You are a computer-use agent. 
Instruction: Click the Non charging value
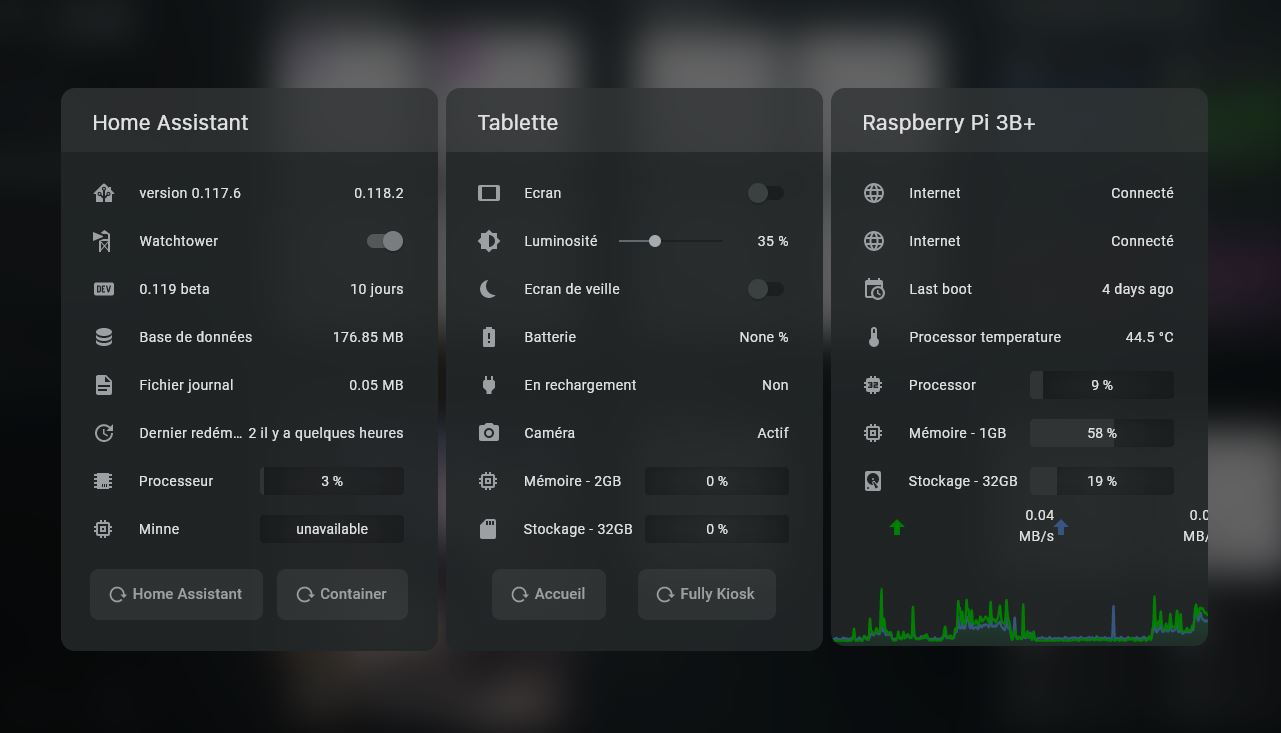pyautogui.click(x=775, y=385)
